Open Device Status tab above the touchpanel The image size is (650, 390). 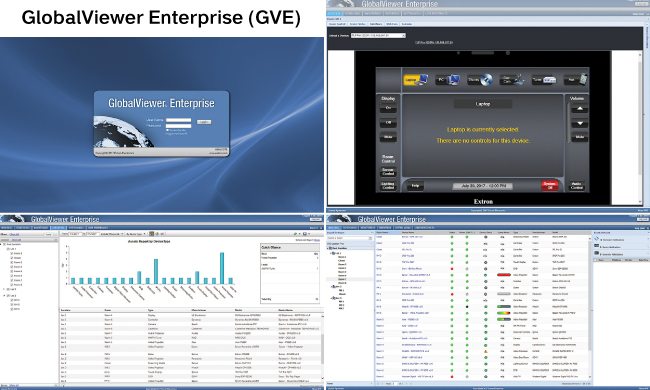click(358, 24)
